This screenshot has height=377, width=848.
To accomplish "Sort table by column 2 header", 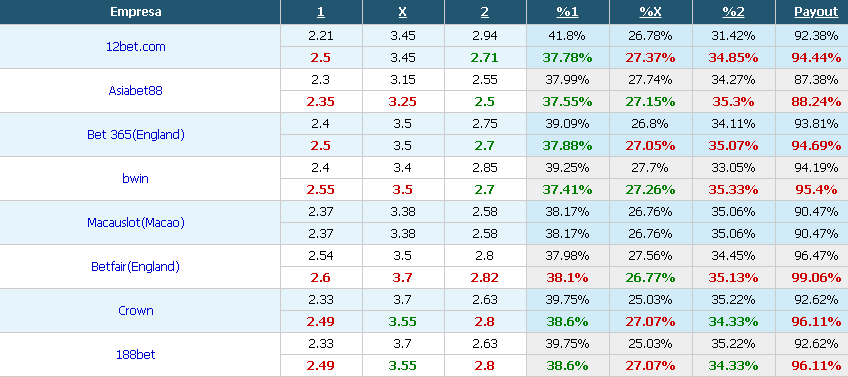I will pos(485,12).
